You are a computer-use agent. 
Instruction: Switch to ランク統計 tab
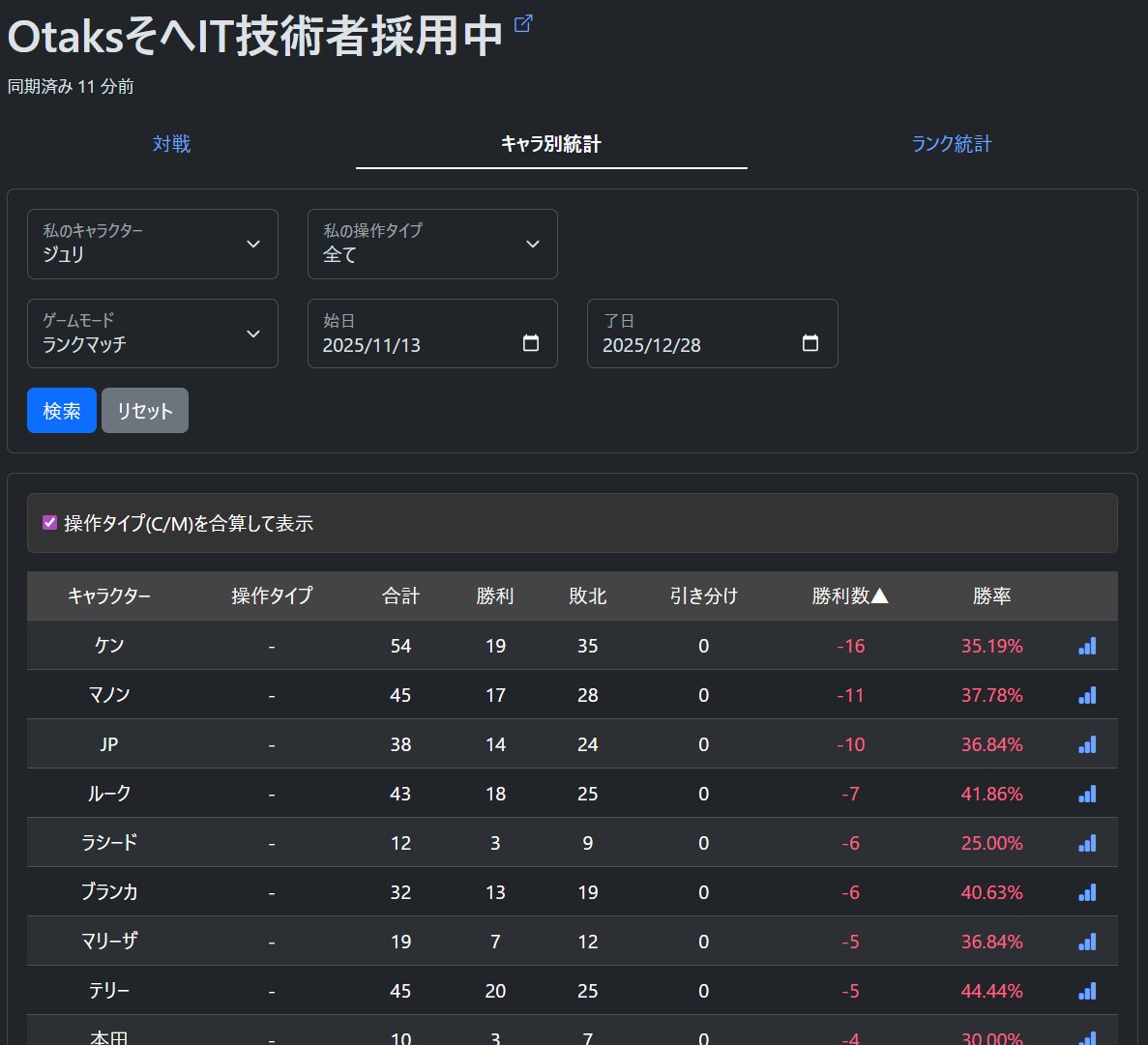click(x=951, y=143)
